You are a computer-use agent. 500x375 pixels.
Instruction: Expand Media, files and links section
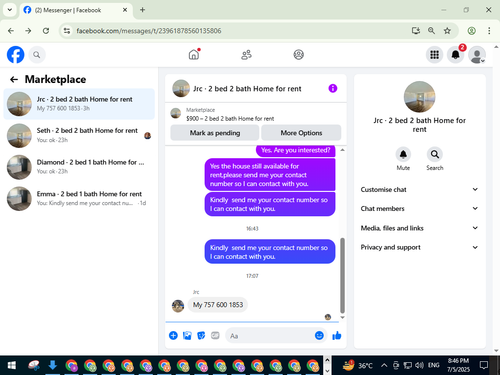coord(419,228)
